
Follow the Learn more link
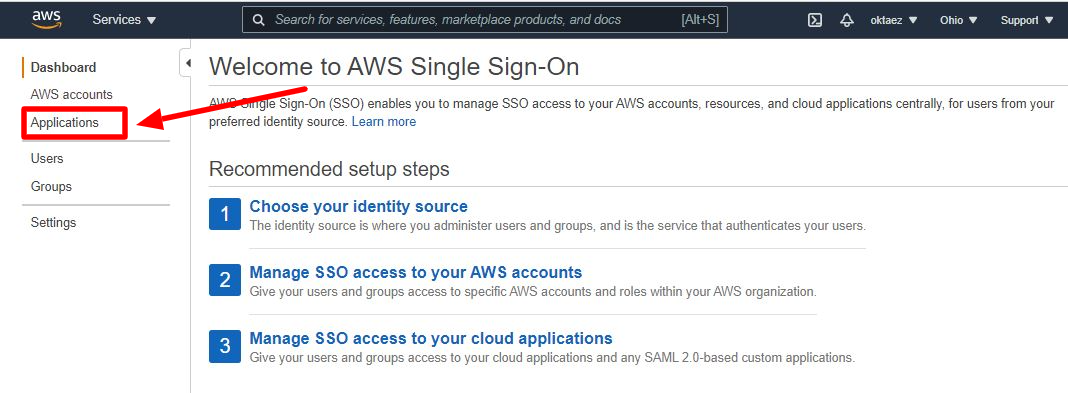(383, 122)
